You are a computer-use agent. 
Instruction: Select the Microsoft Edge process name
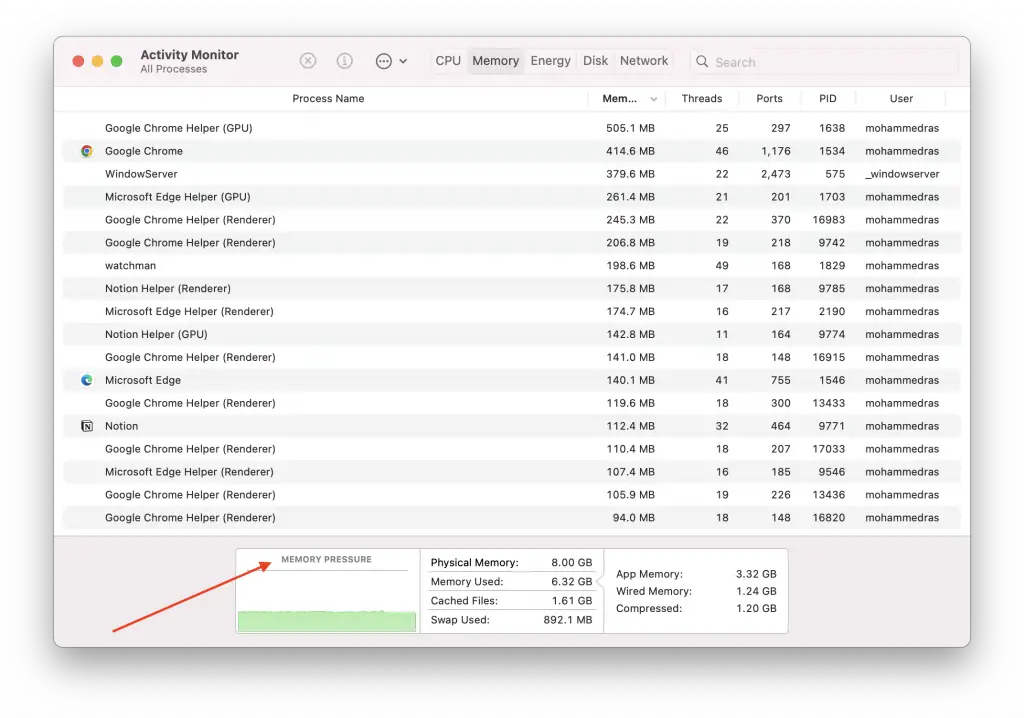143,380
